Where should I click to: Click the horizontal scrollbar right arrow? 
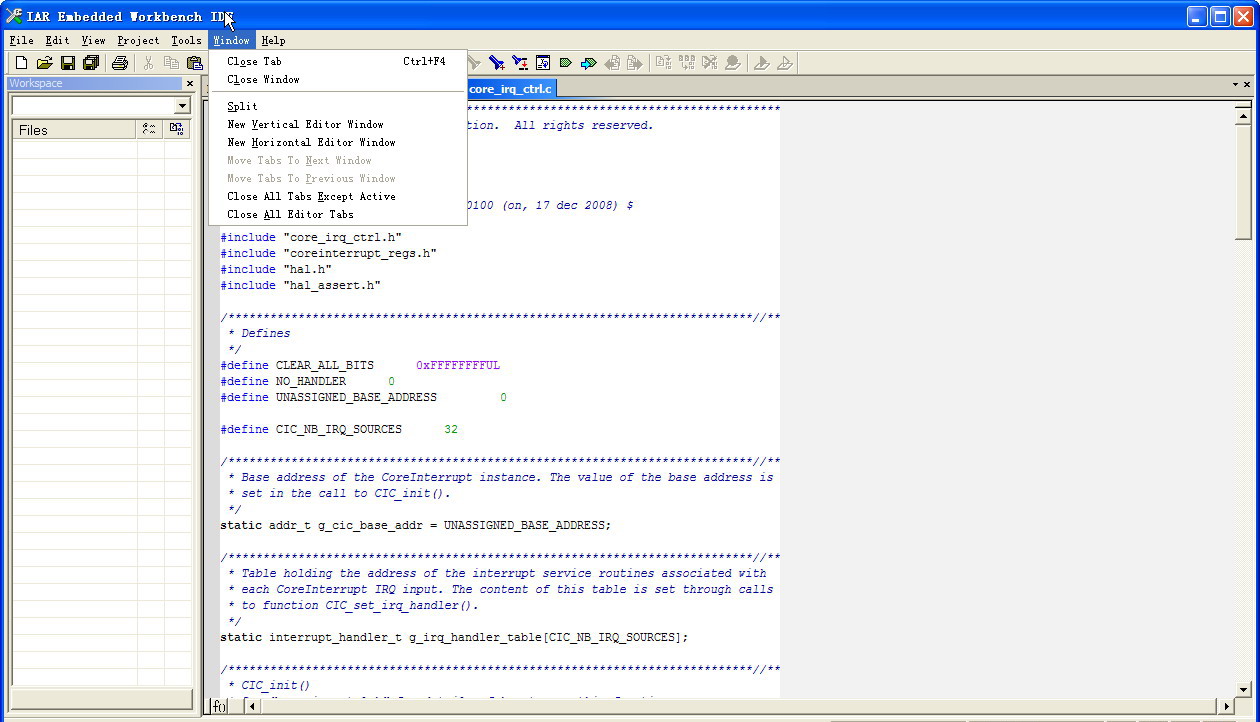click(1227, 706)
